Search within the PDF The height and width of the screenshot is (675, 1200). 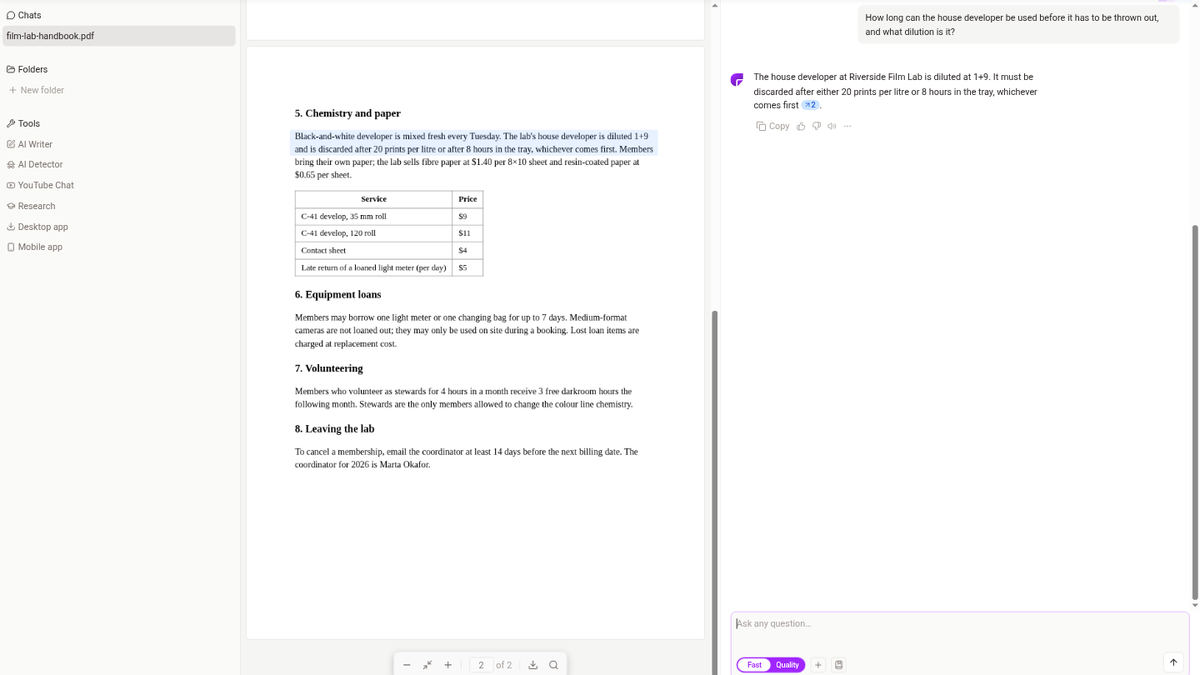pyautogui.click(x=553, y=665)
